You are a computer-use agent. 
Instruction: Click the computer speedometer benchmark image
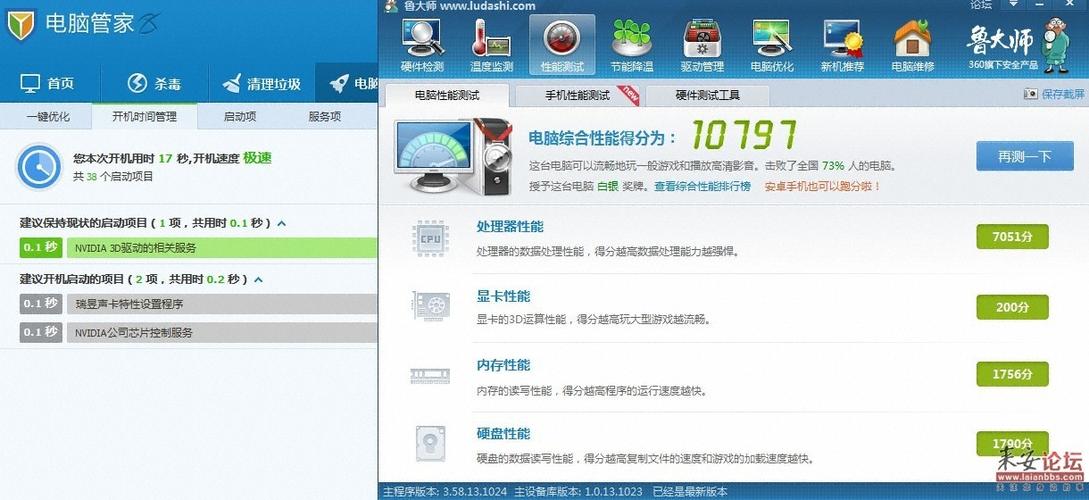coord(451,157)
